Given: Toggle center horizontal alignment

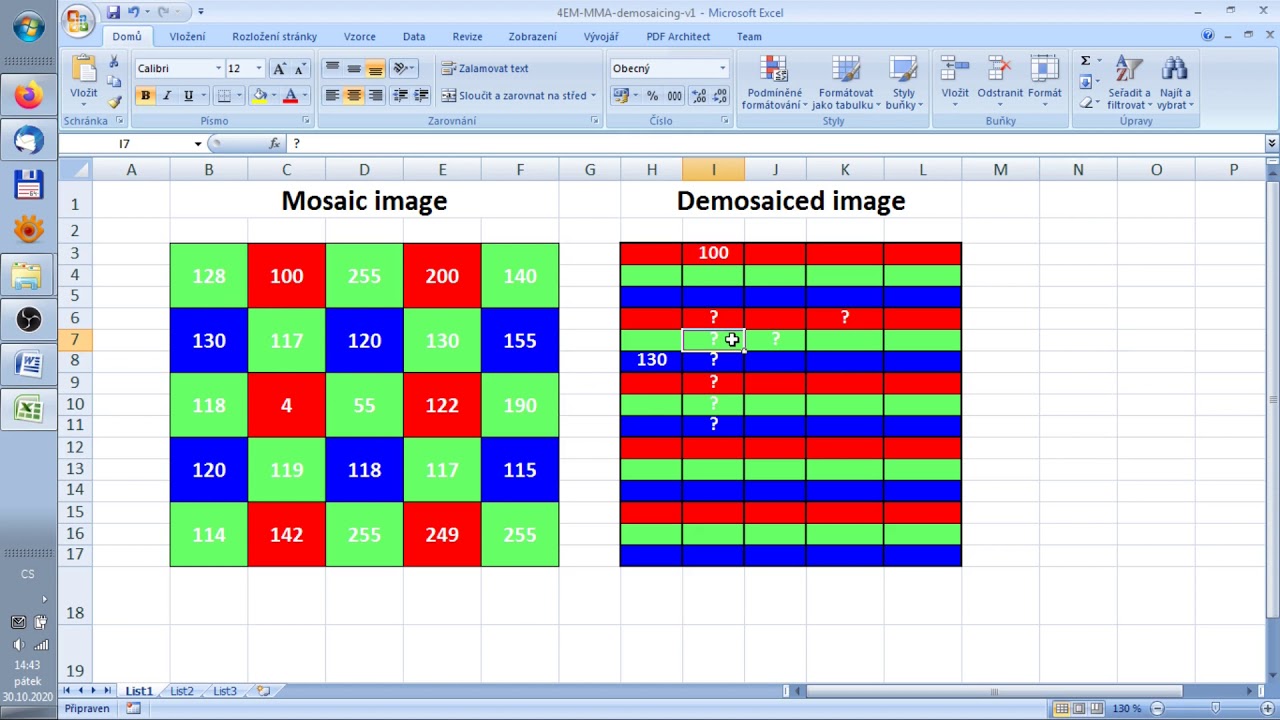Looking at the screenshot, I should pyautogui.click(x=353, y=96).
